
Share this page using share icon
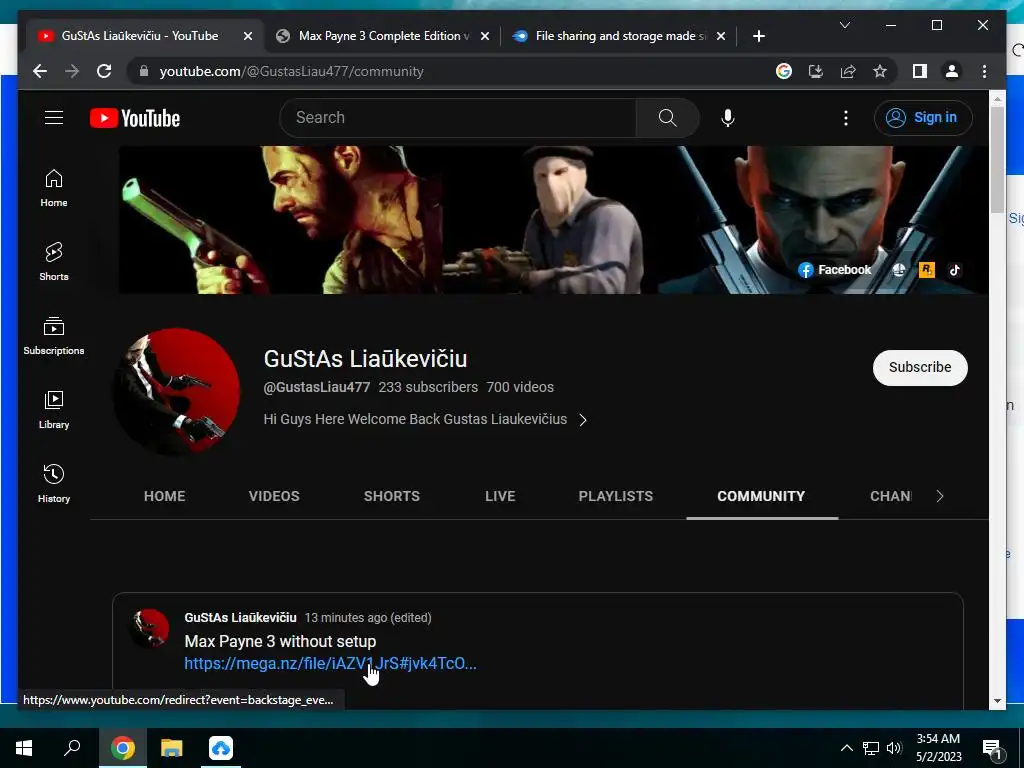[x=848, y=71]
